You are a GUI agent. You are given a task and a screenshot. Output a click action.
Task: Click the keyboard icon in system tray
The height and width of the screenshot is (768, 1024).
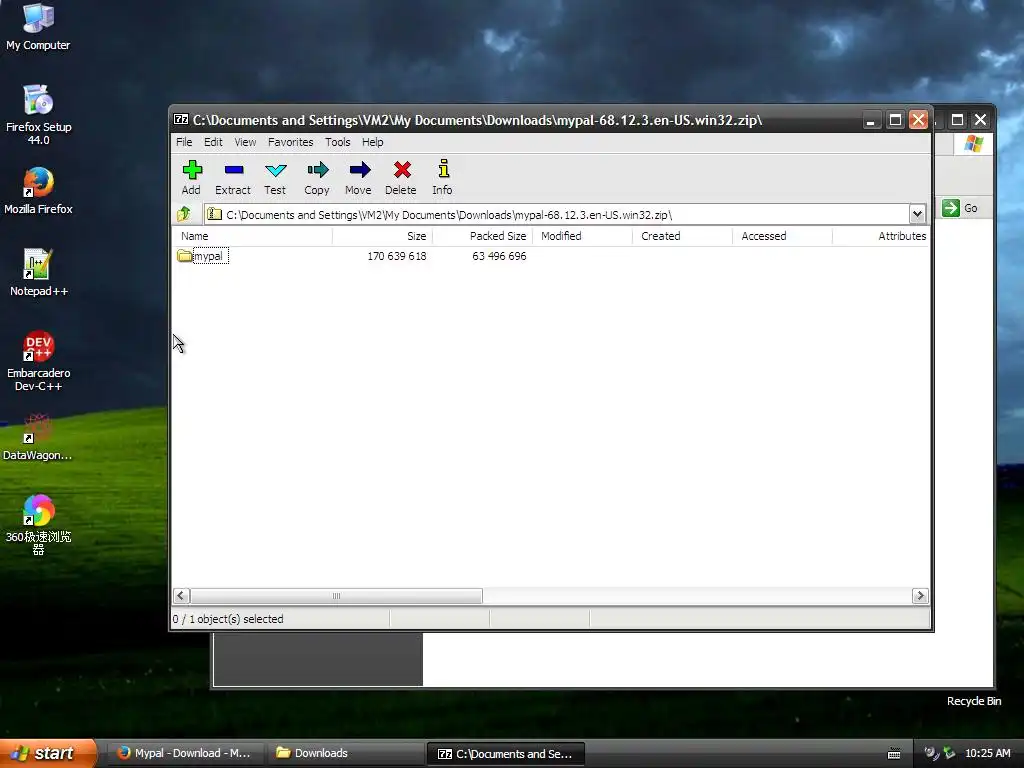point(894,754)
